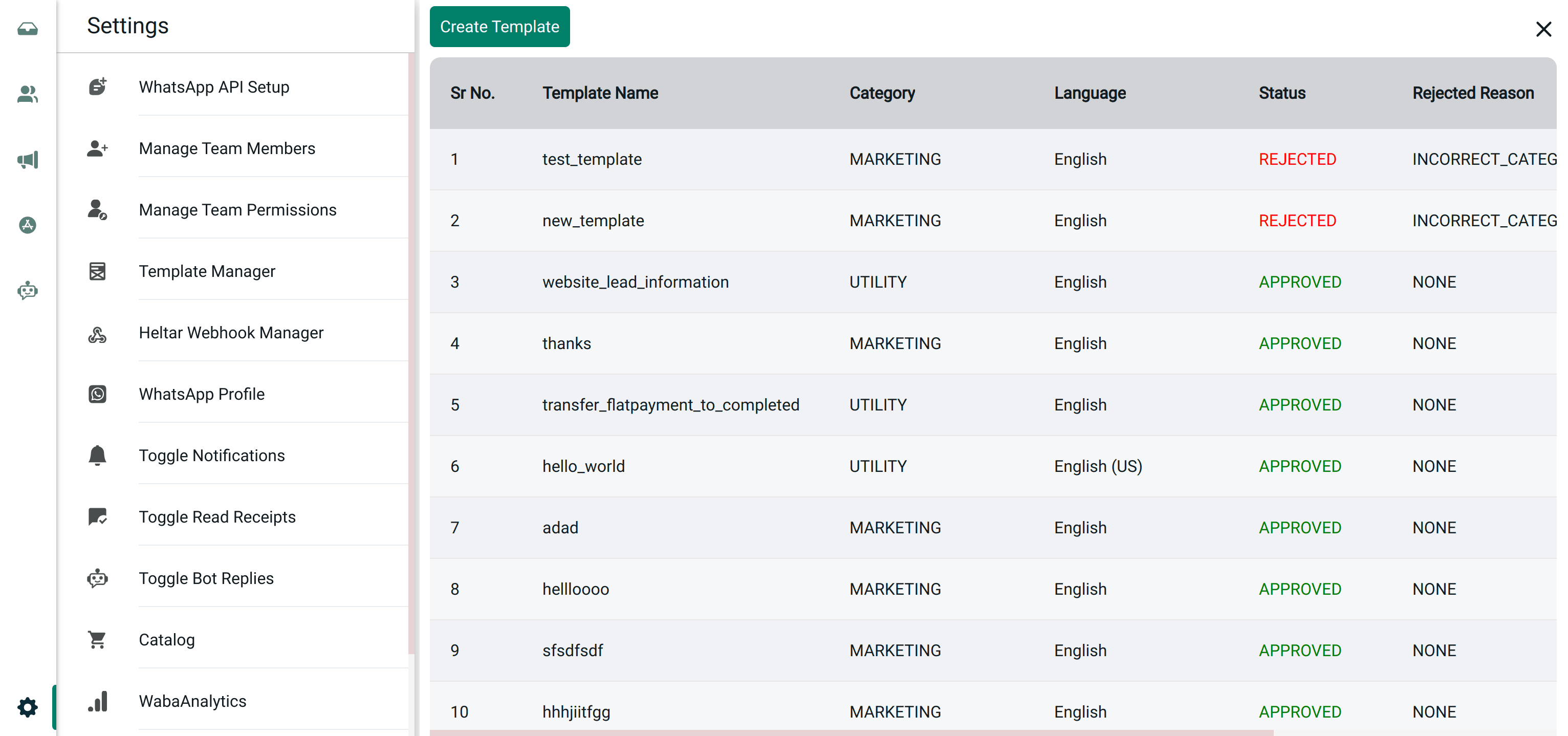Select Manage Team Members menu item
Viewport: 1568px width, 736px height.
[x=226, y=148]
